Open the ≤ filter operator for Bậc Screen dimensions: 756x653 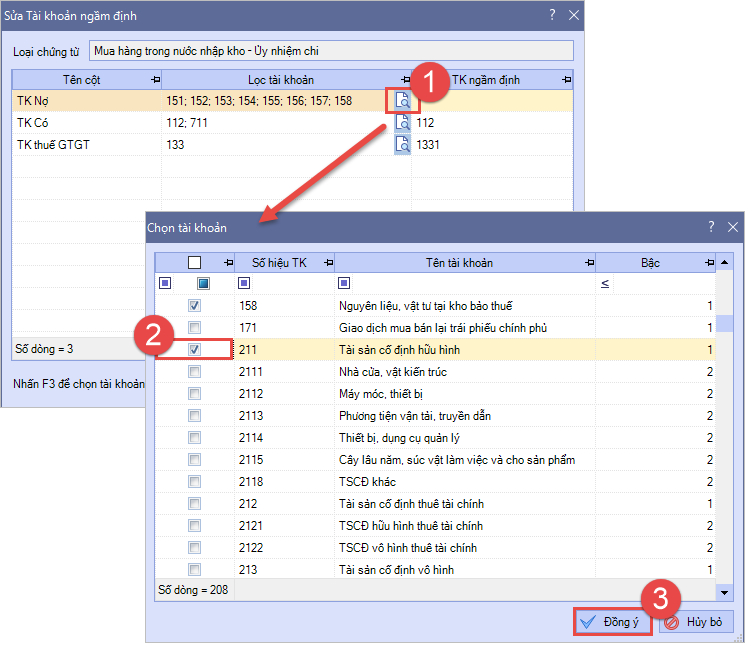coord(605,284)
